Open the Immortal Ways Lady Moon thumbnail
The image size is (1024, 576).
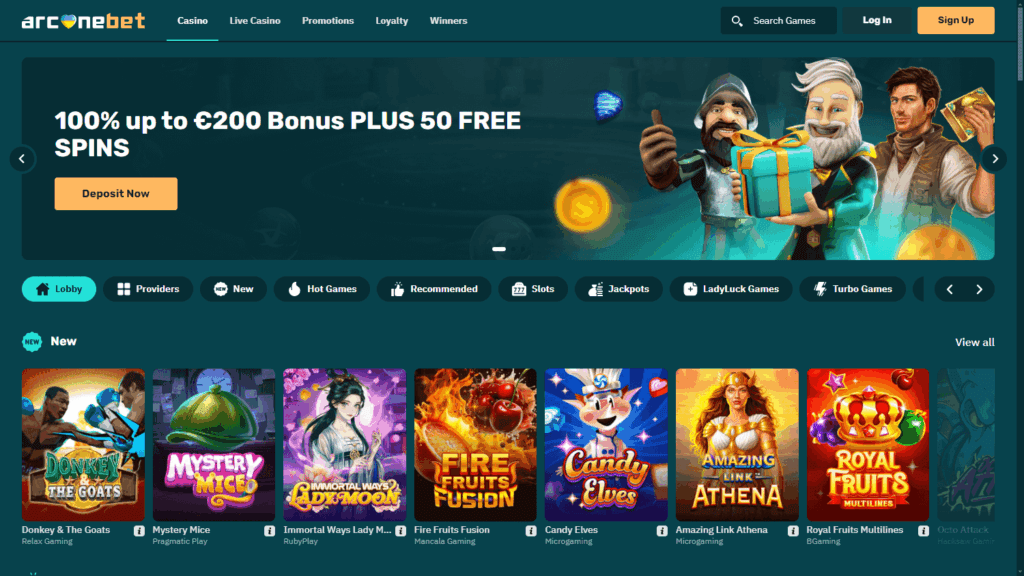pyautogui.click(x=345, y=445)
